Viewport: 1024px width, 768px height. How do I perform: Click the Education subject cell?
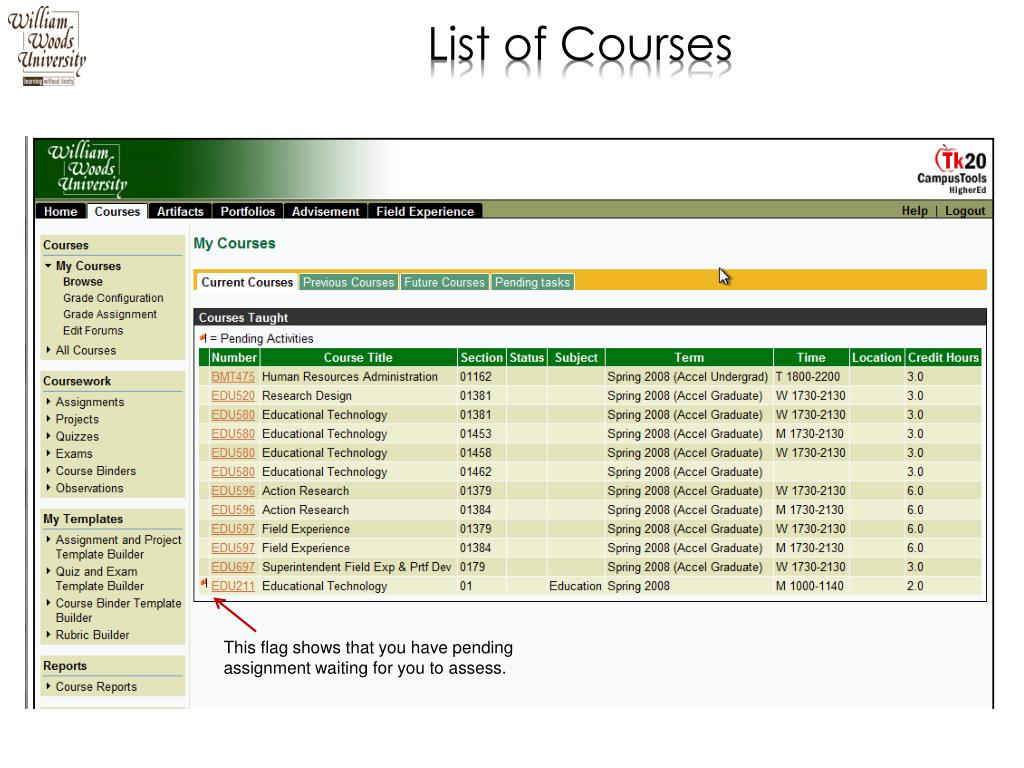point(575,586)
